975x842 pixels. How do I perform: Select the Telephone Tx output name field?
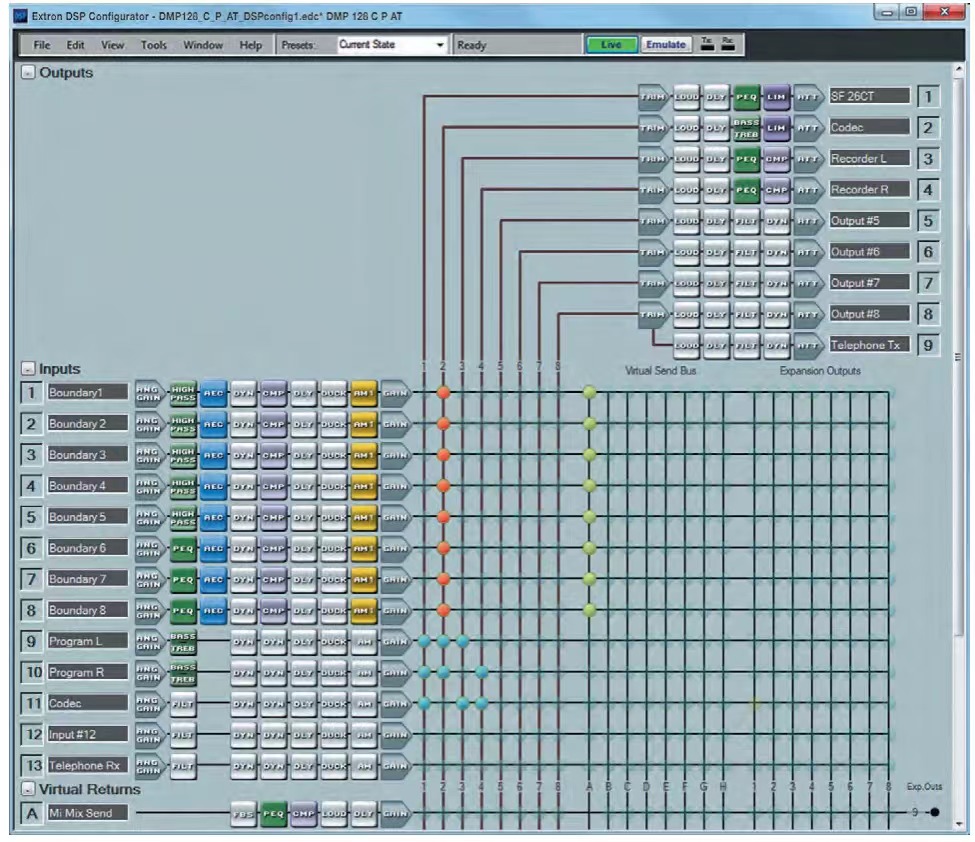pyautogui.click(x=868, y=344)
